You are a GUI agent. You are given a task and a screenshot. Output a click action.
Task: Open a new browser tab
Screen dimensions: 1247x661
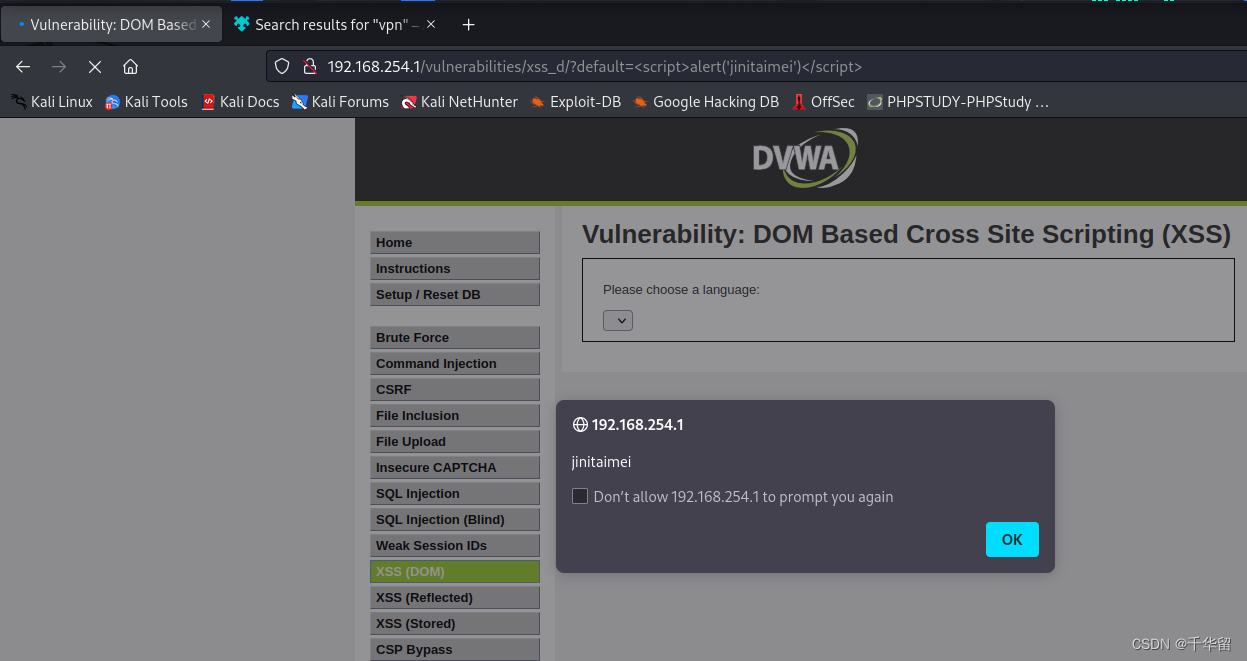point(468,24)
